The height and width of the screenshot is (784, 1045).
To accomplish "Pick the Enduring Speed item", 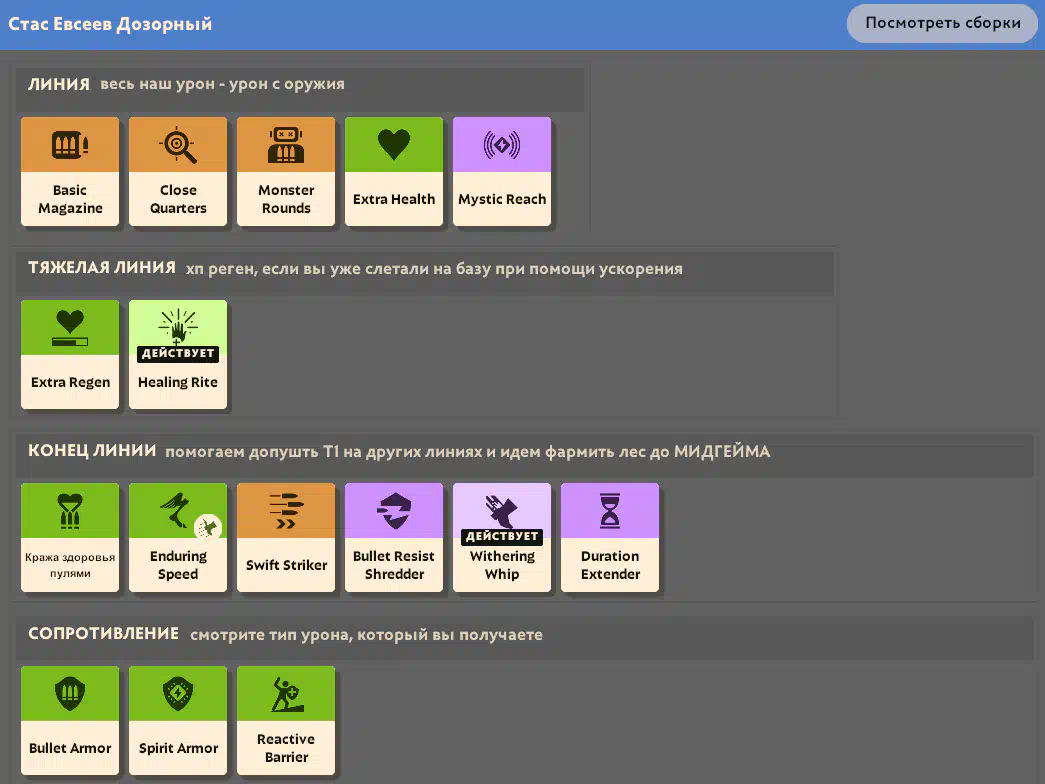I will click(x=178, y=537).
